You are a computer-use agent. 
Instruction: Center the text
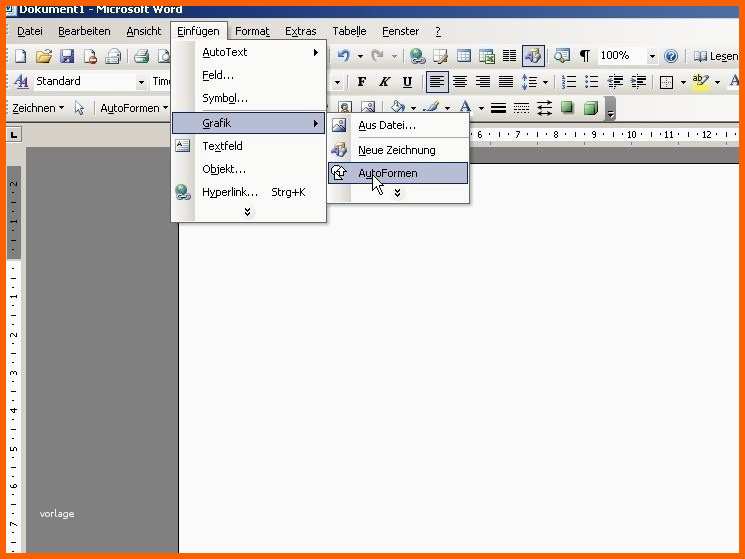[x=459, y=82]
